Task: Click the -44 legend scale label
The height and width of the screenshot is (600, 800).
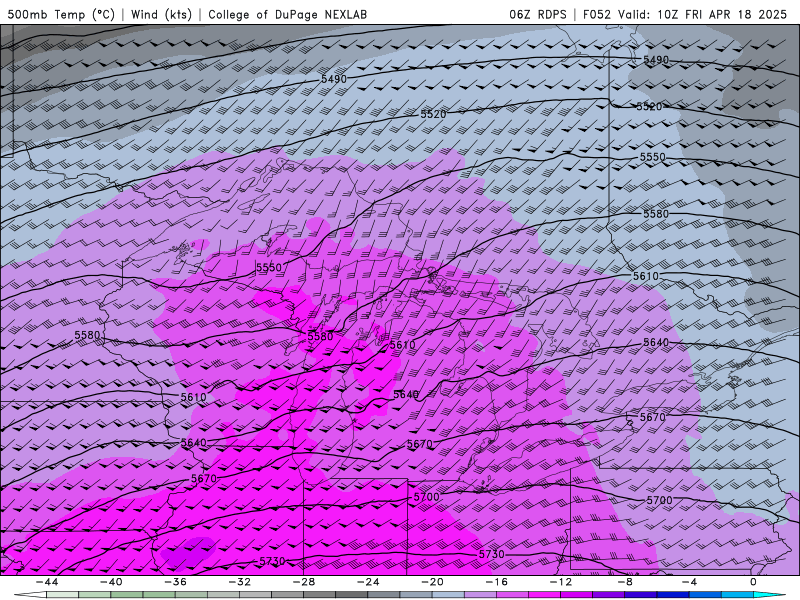Action: tap(47, 582)
